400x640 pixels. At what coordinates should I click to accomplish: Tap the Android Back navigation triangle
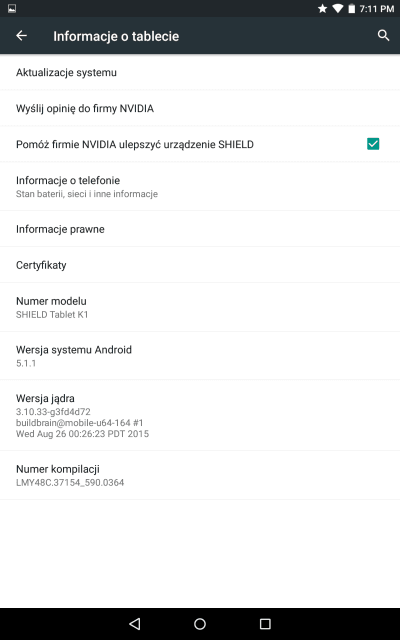click(x=134, y=624)
